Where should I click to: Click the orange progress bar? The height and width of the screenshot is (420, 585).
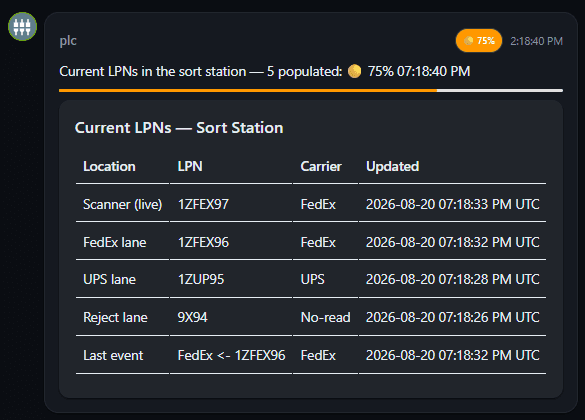click(311, 90)
